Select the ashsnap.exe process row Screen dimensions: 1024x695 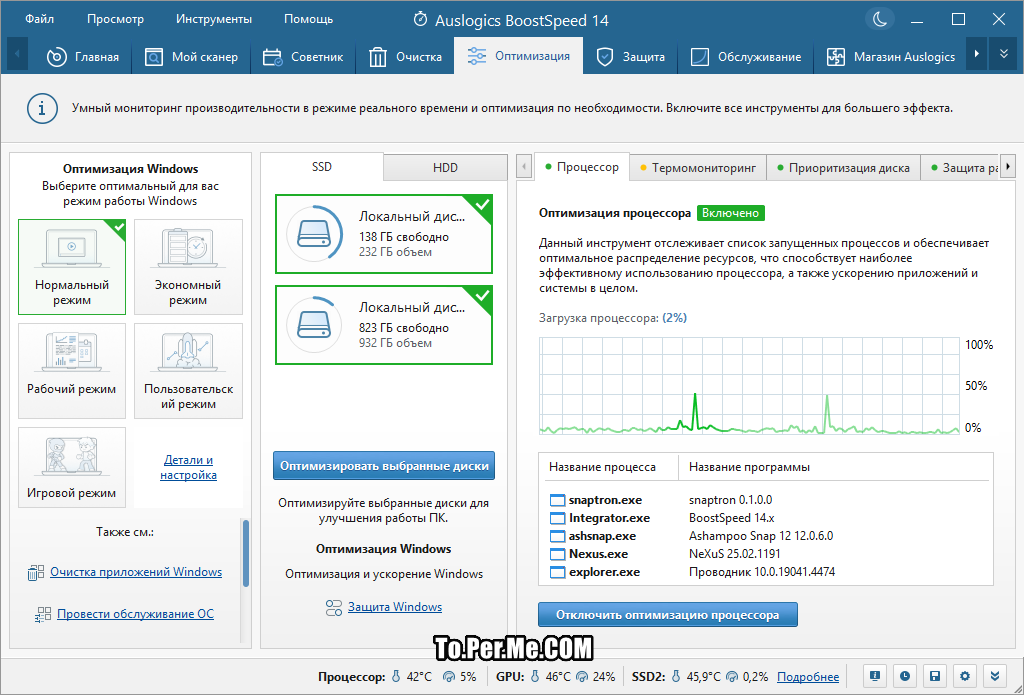(x=766, y=536)
